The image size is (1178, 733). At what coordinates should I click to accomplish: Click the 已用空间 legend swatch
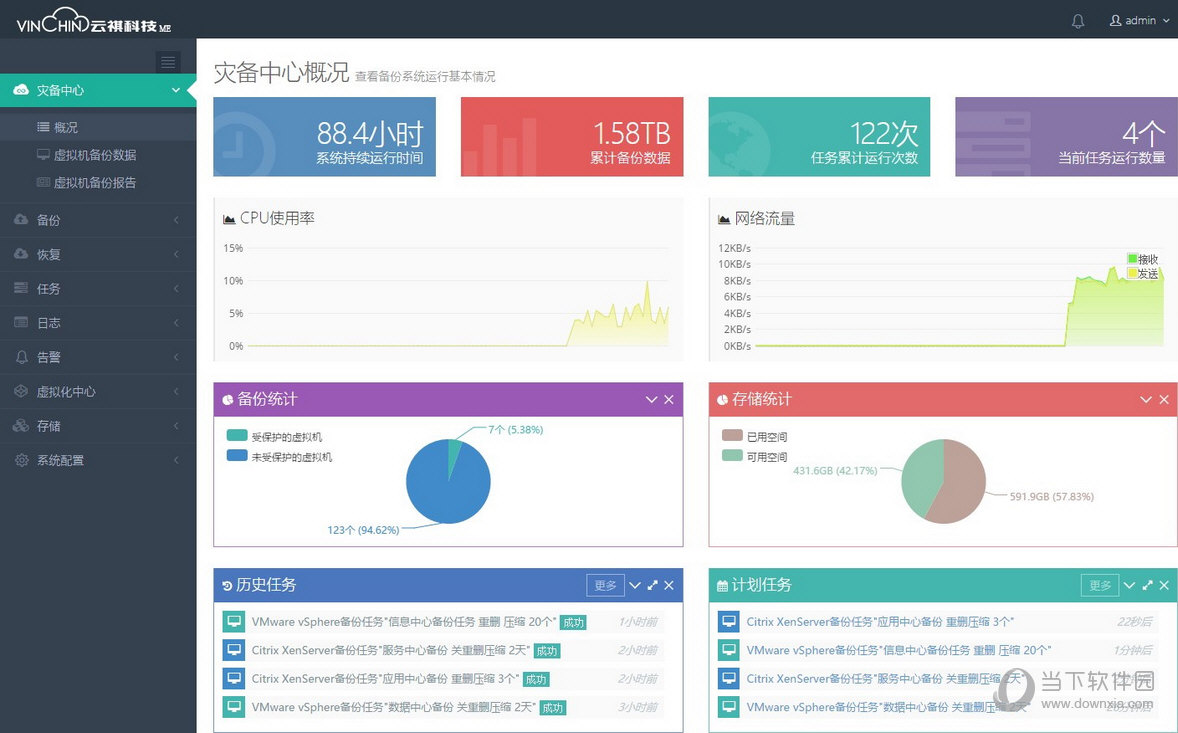(732, 435)
